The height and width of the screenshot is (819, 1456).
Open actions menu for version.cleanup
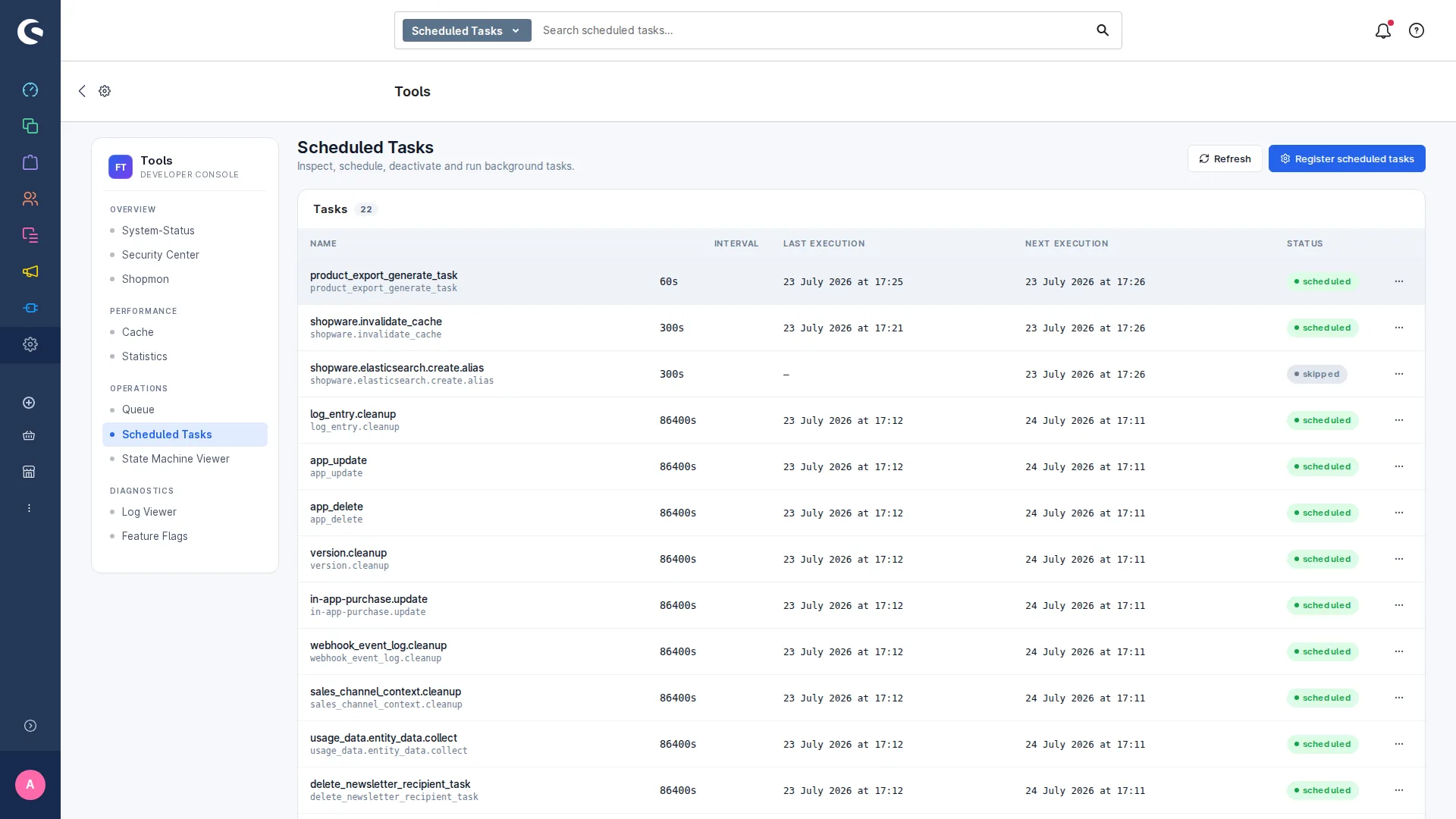[x=1399, y=559]
